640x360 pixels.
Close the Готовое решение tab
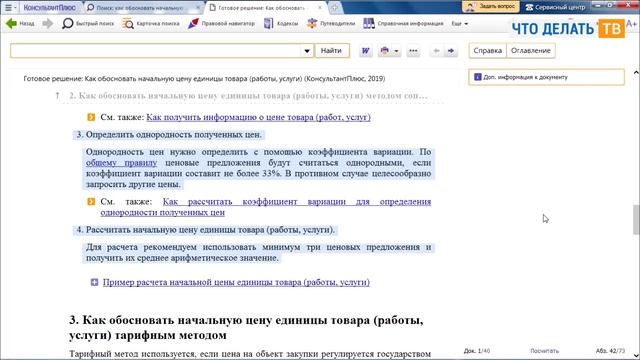320,8
